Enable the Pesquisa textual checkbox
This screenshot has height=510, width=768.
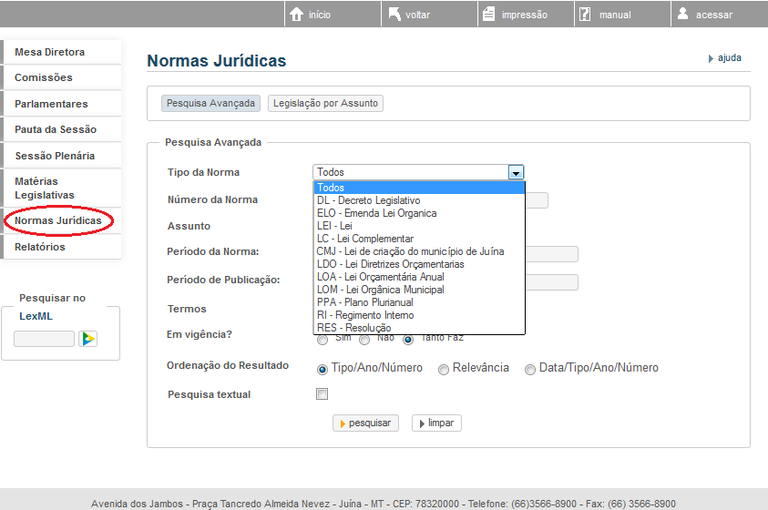point(322,394)
